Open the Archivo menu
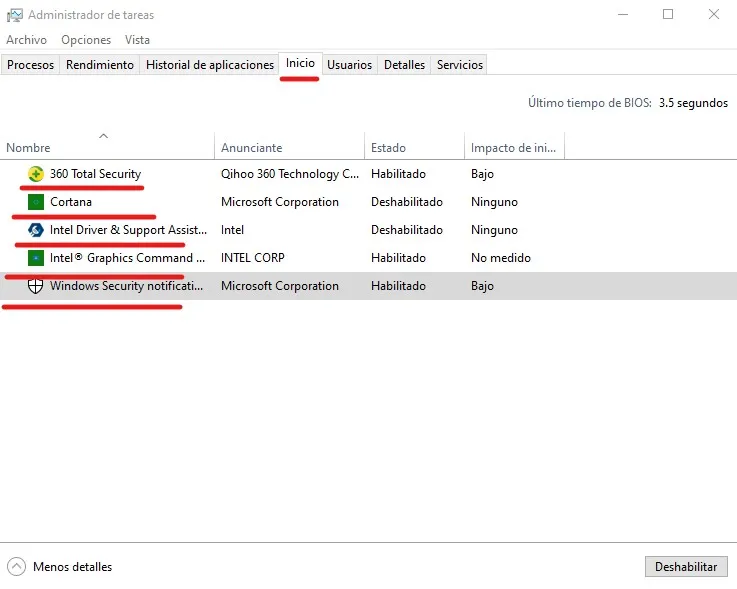Image resolution: width=737 pixels, height=589 pixels. (27, 40)
